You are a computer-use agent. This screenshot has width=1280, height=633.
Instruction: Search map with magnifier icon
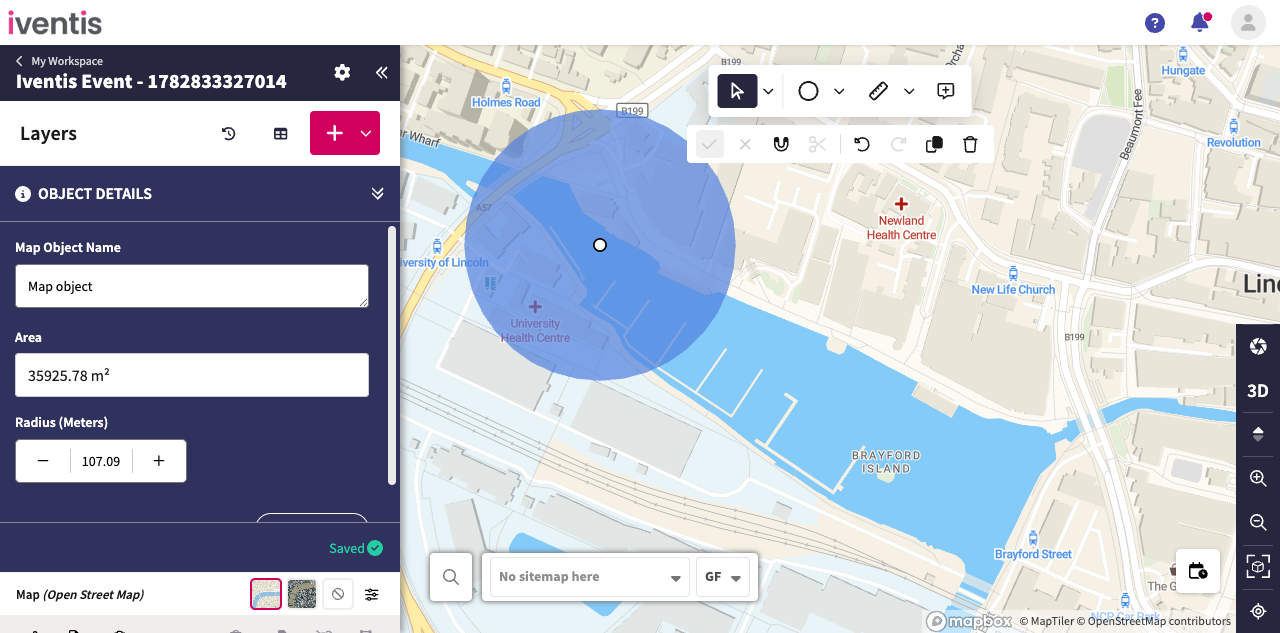pos(451,577)
